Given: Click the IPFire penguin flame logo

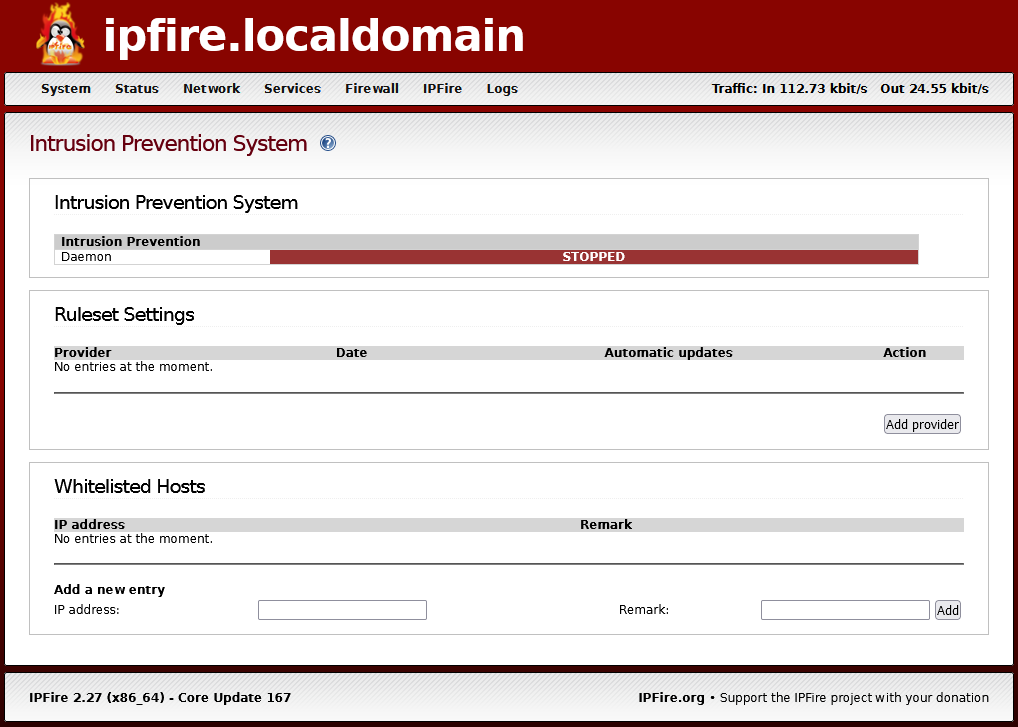Looking at the screenshot, I should click(x=61, y=36).
